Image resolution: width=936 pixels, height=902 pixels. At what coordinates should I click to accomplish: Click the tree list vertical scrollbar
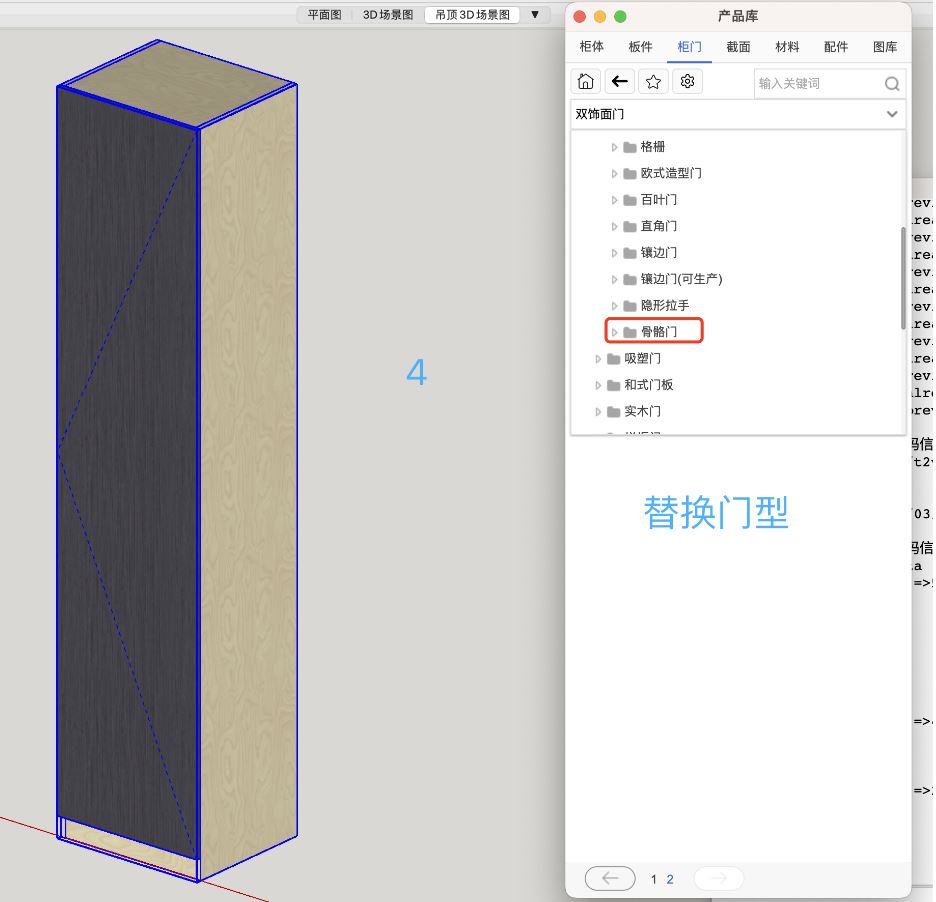tap(904, 277)
